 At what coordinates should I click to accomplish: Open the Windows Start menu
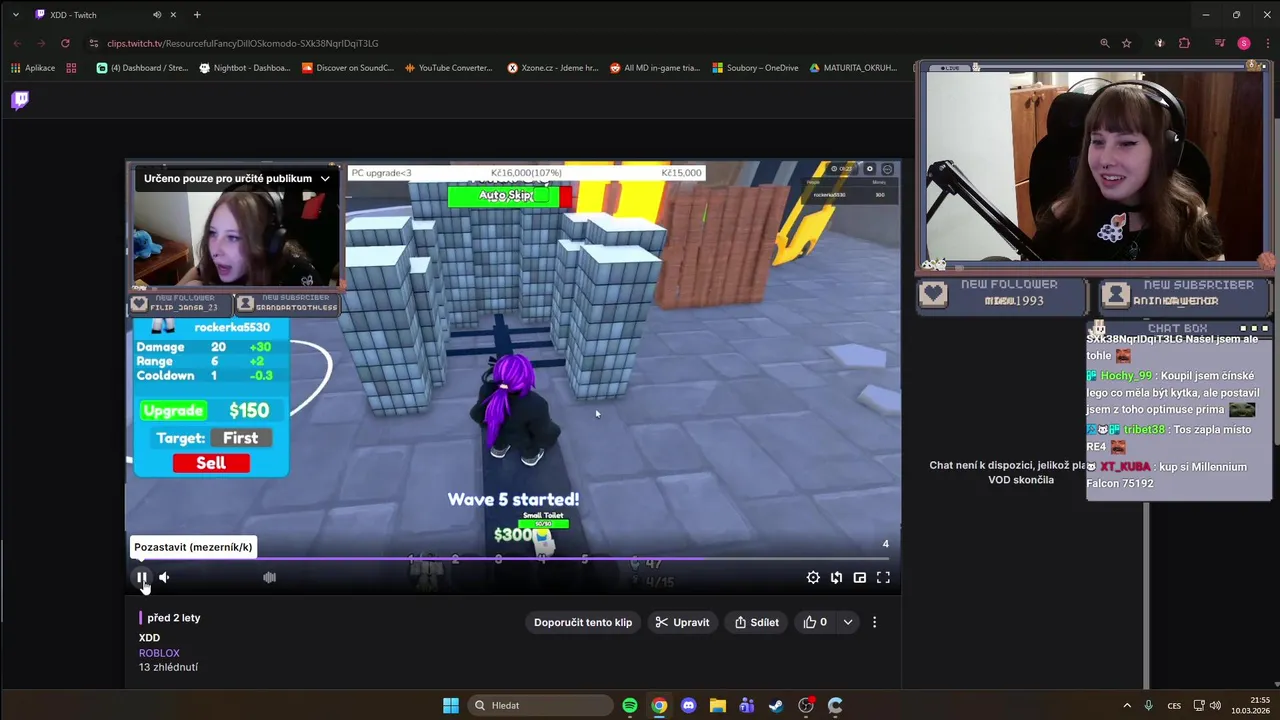450,705
